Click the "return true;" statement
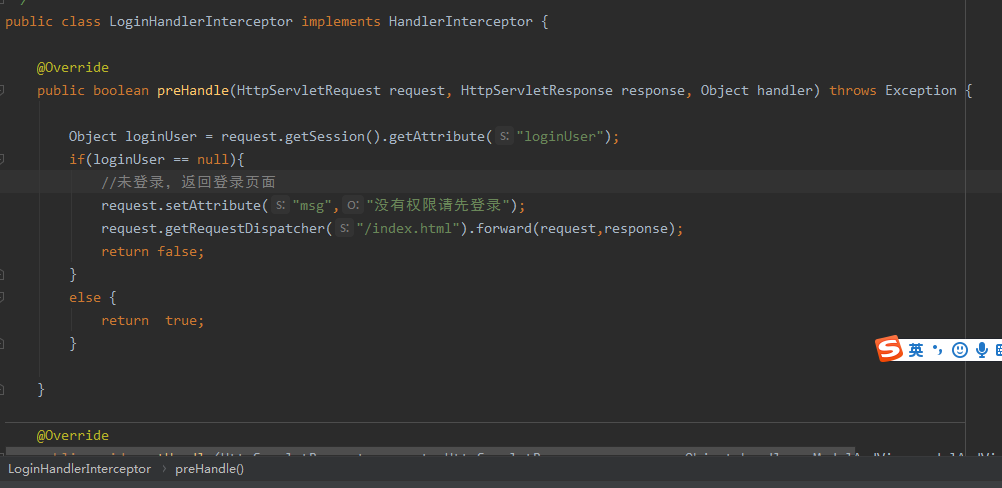This screenshot has width=1002, height=488. (153, 321)
